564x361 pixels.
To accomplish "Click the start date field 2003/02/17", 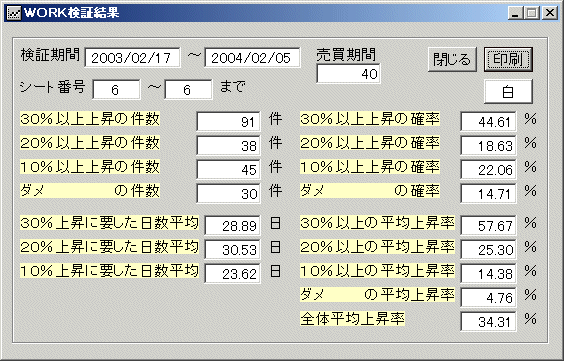I will point(132,58).
